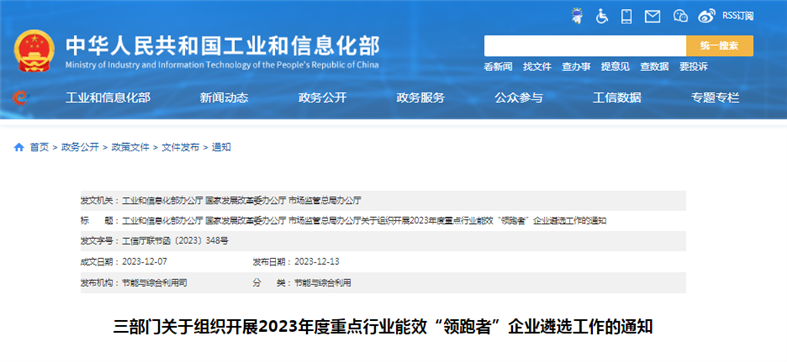The height and width of the screenshot is (362, 787).
Task: Go to 政策文件 in breadcrumb
Action: click(130, 147)
